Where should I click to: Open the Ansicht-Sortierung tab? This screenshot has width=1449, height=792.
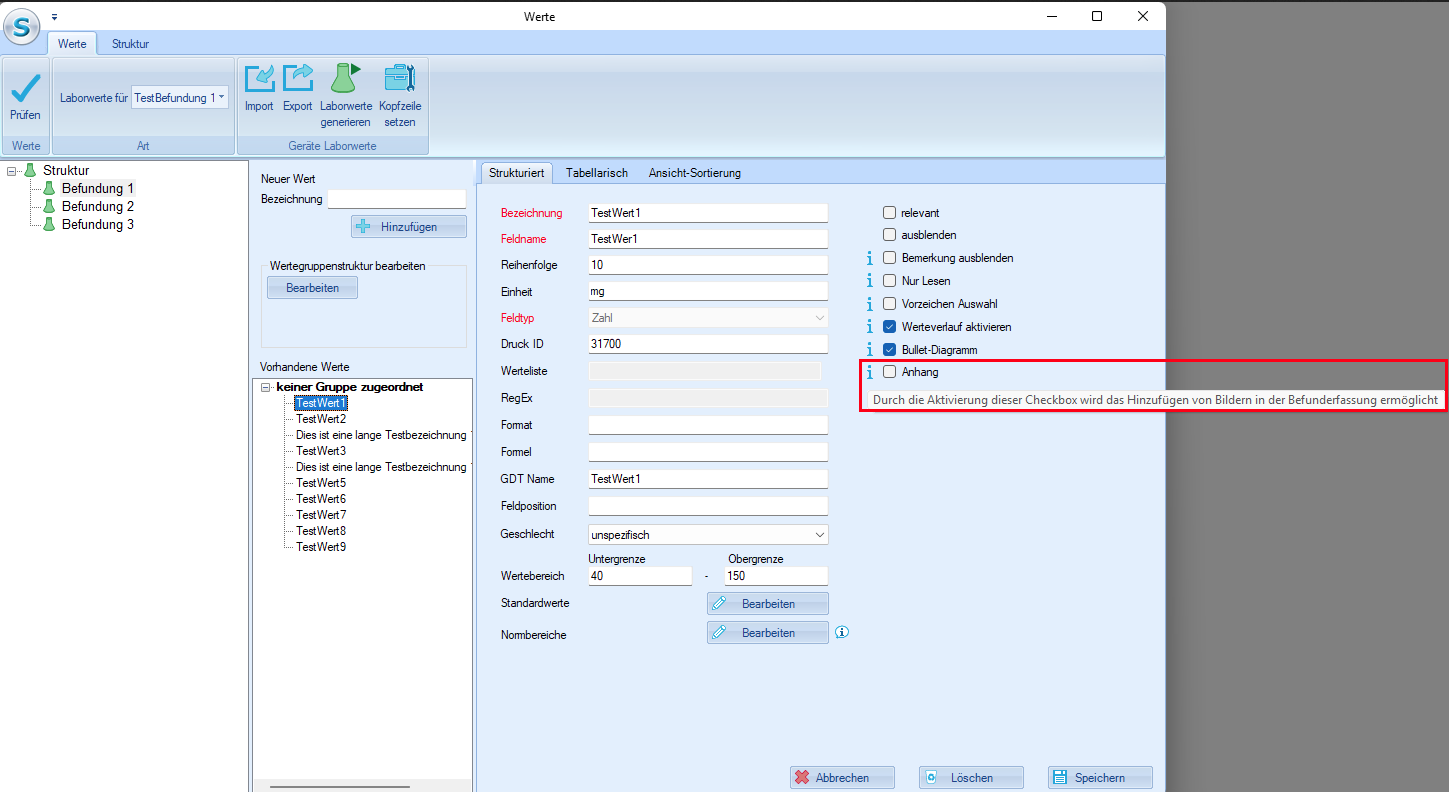(x=695, y=173)
